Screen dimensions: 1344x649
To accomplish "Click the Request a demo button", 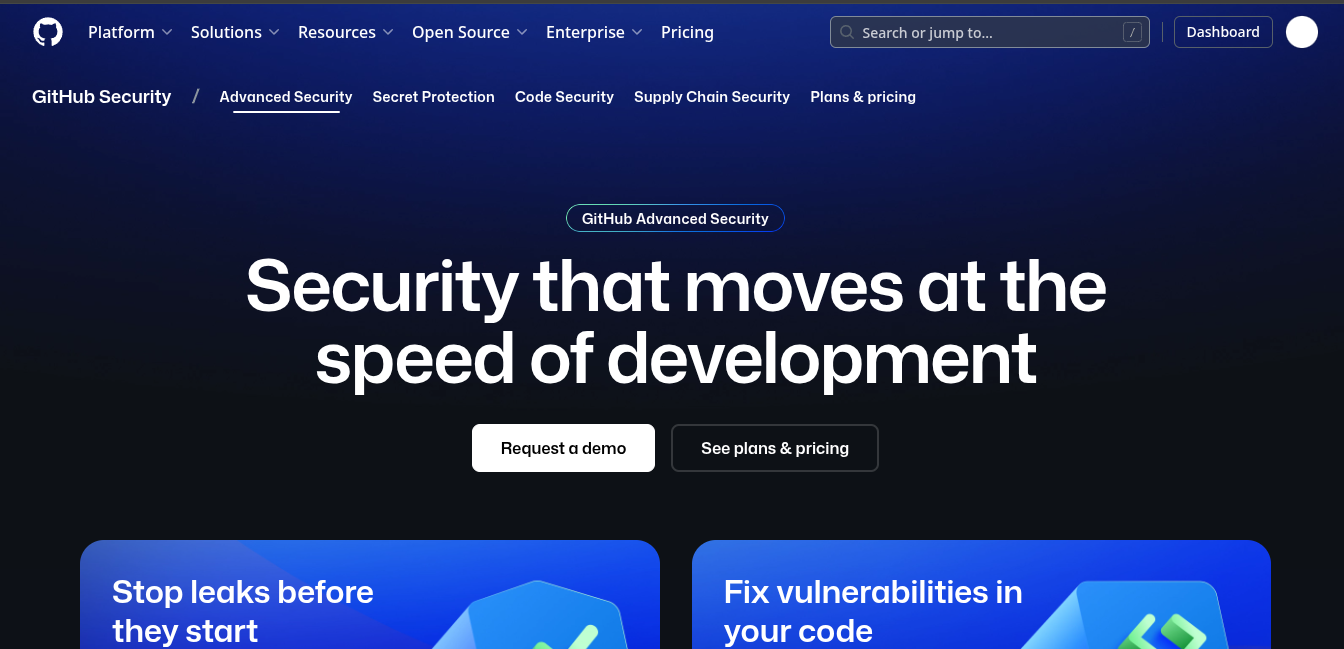I will (563, 448).
